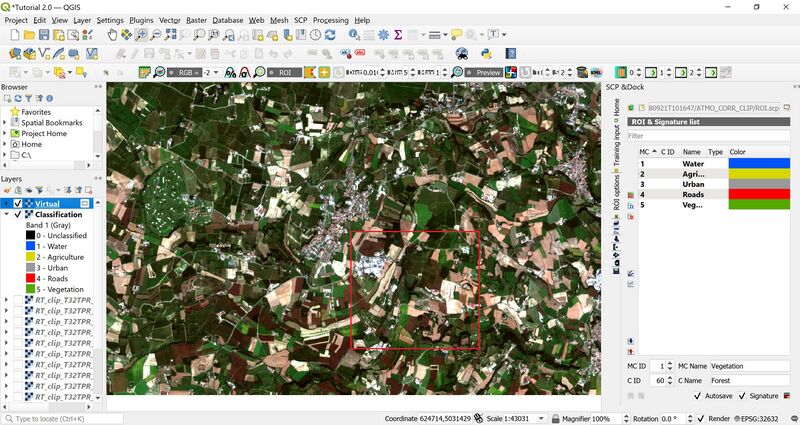Open the Identify Features tool
This screenshot has height=425, width=800.
[x=355, y=35]
